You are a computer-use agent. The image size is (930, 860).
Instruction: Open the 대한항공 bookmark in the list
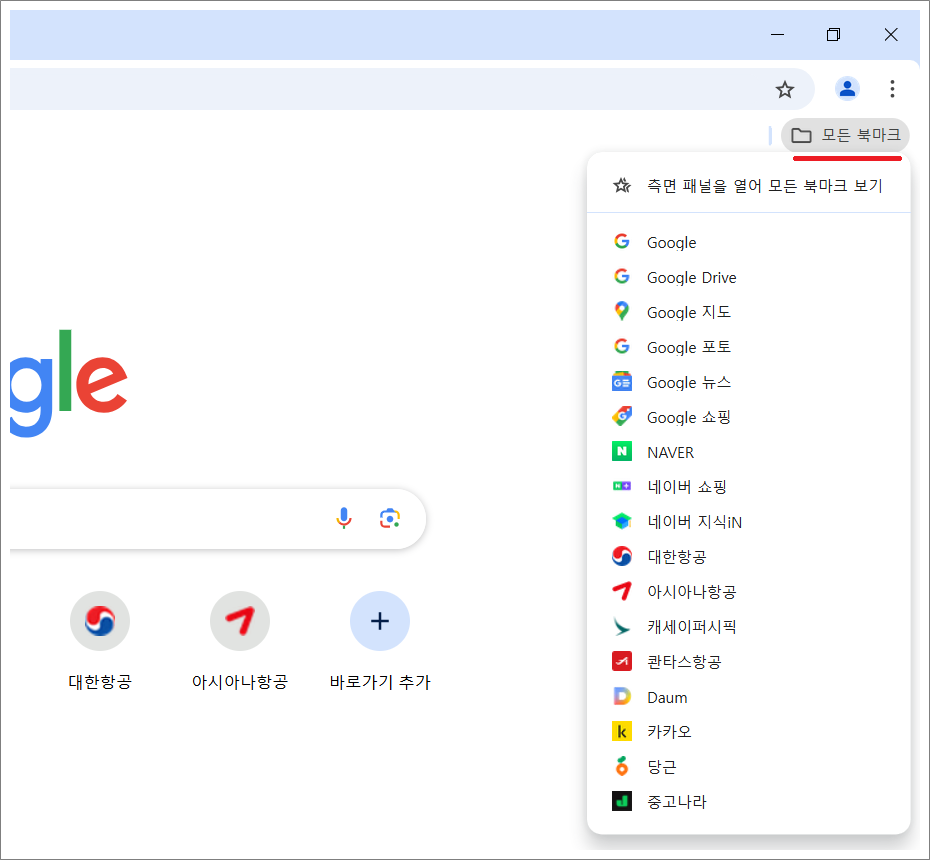[749, 557]
